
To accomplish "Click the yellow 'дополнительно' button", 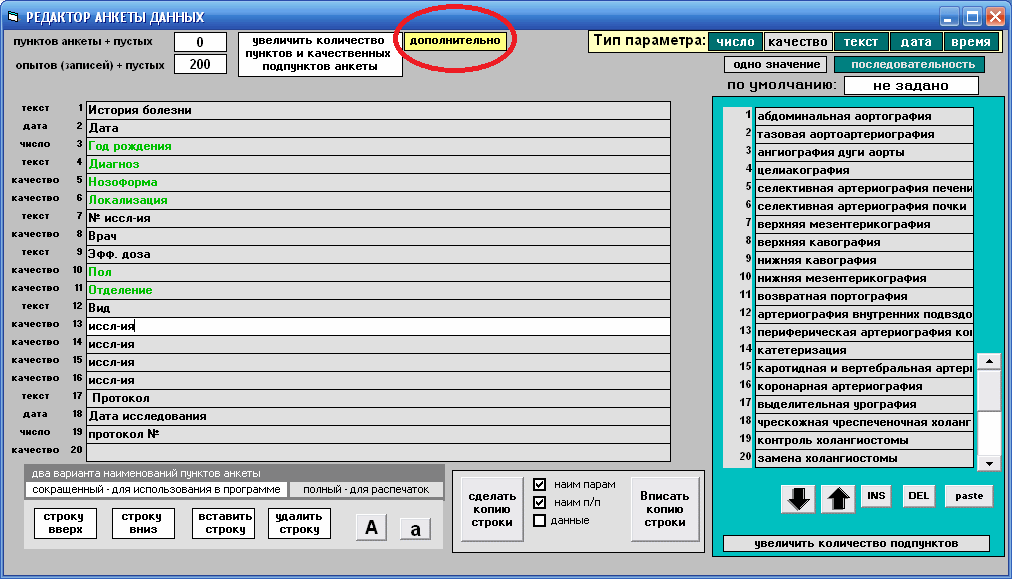I will tap(455, 41).
